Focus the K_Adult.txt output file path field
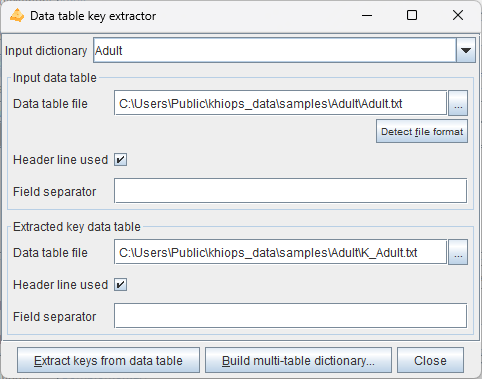Image resolution: width=482 pixels, height=379 pixels. coord(280,252)
